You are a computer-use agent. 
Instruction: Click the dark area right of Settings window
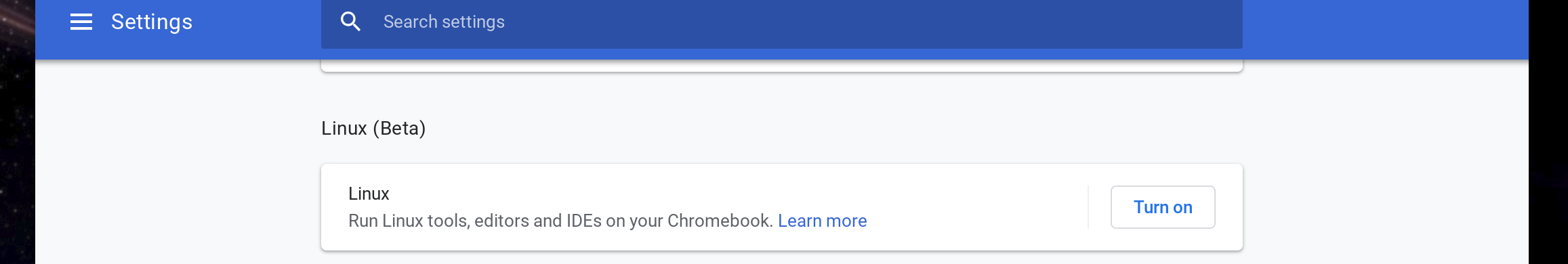pos(1548,132)
